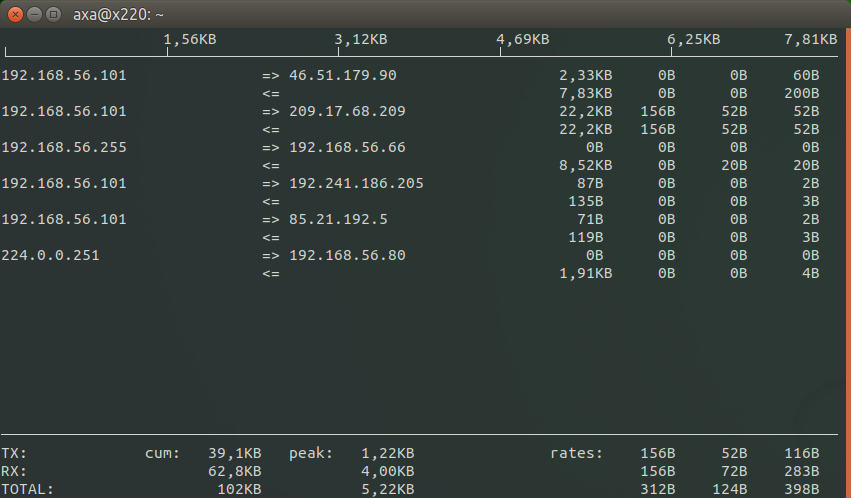
Task: Click the 2,33KB cumulative value
Action: [x=586, y=75]
